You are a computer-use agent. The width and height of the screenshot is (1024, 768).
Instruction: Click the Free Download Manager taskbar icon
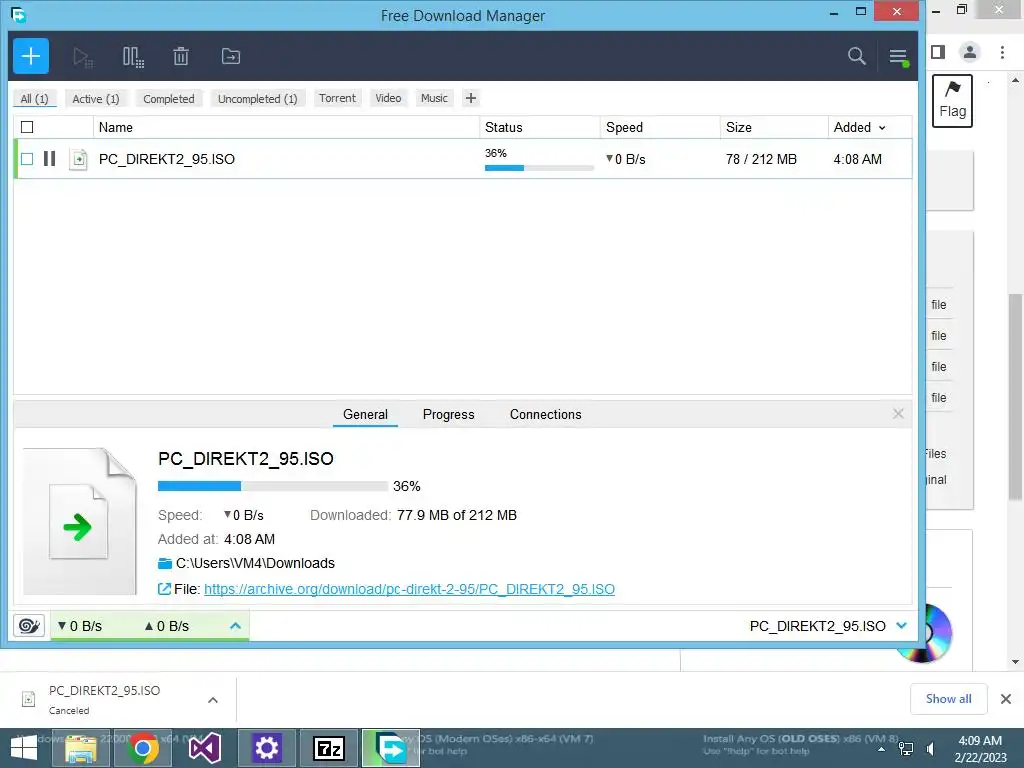click(x=391, y=748)
